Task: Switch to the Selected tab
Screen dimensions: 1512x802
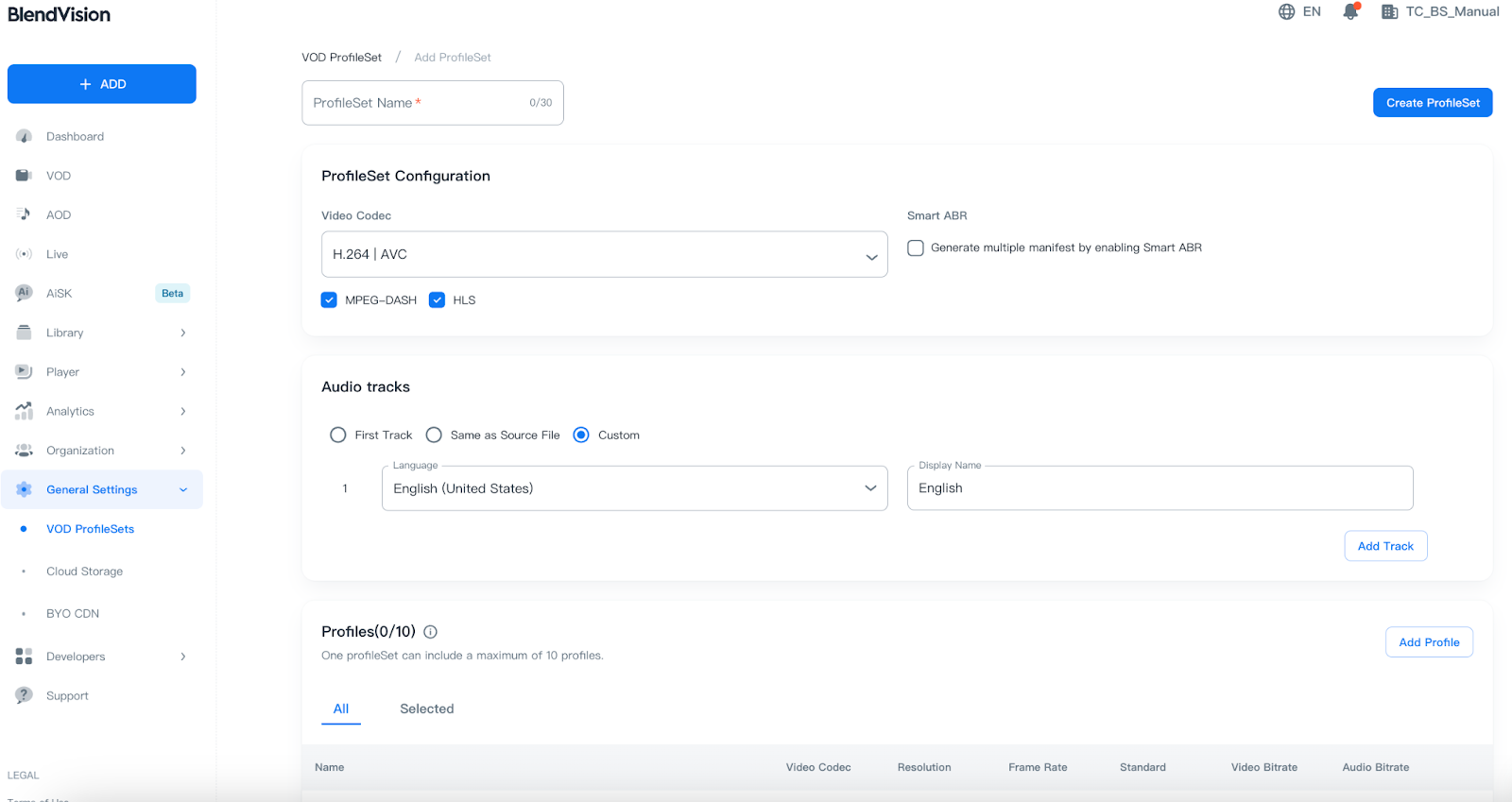Action: [426, 708]
